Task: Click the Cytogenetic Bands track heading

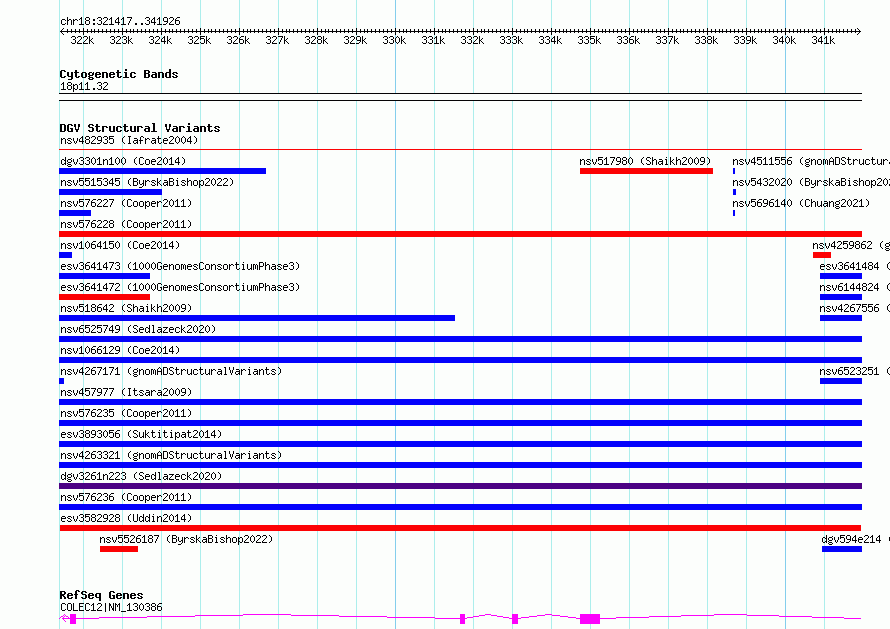Action: [x=118, y=74]
